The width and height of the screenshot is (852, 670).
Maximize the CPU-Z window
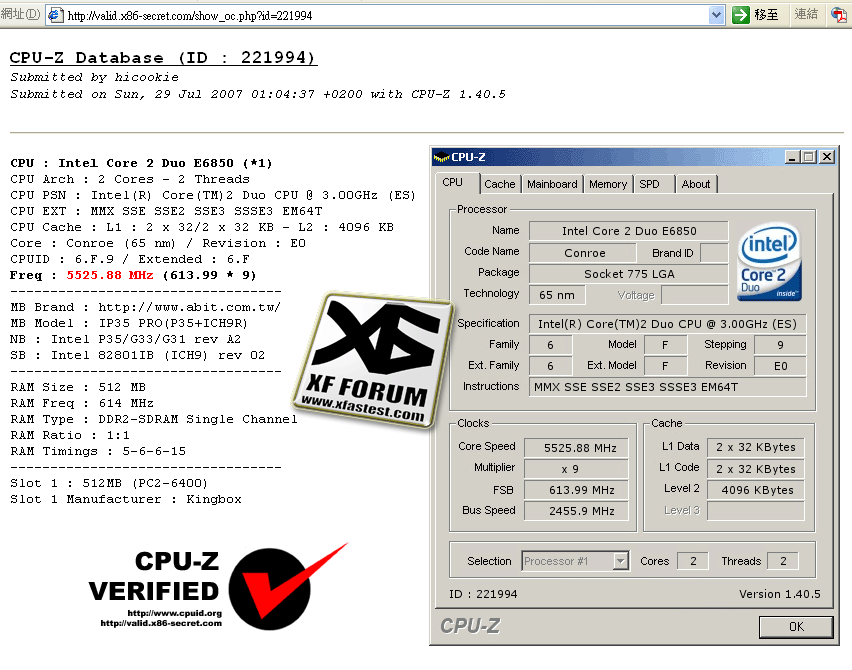coord(809,157)
